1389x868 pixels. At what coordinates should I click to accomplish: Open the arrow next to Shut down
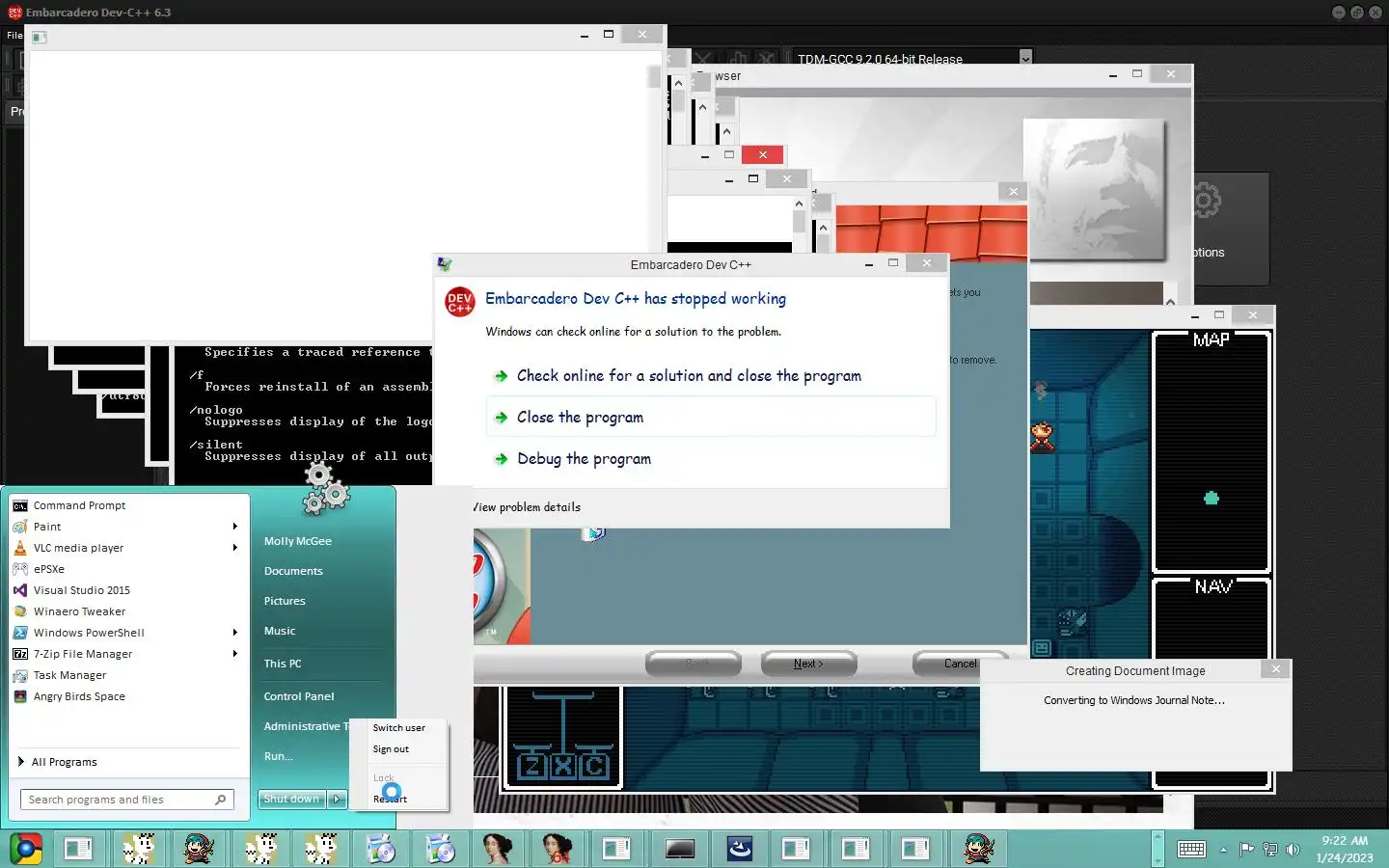coord(337,799)
